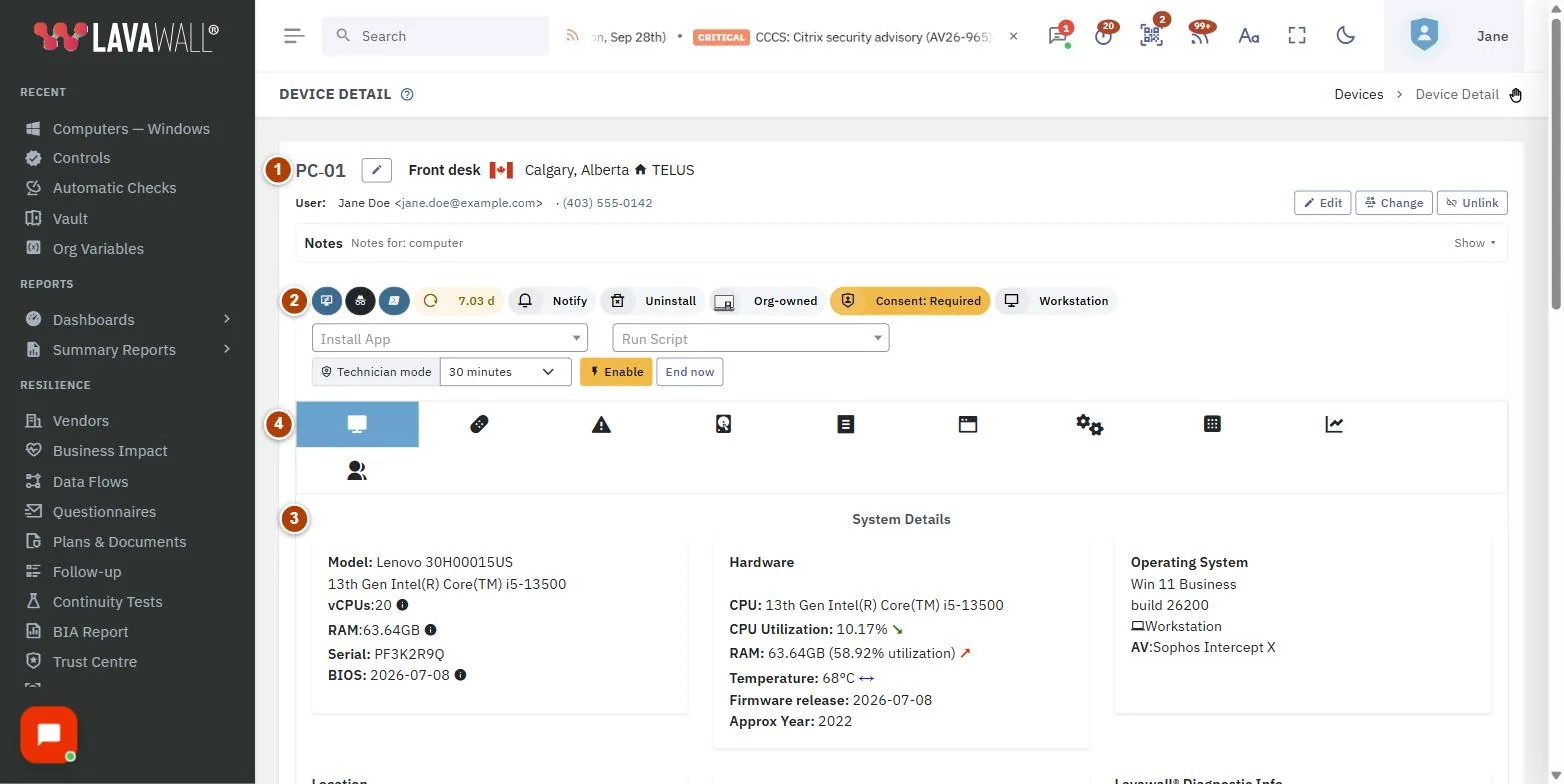The image size is (1564, 784).
Task: Open the 30 minutes duration dropdown
Action: [506, 372]
